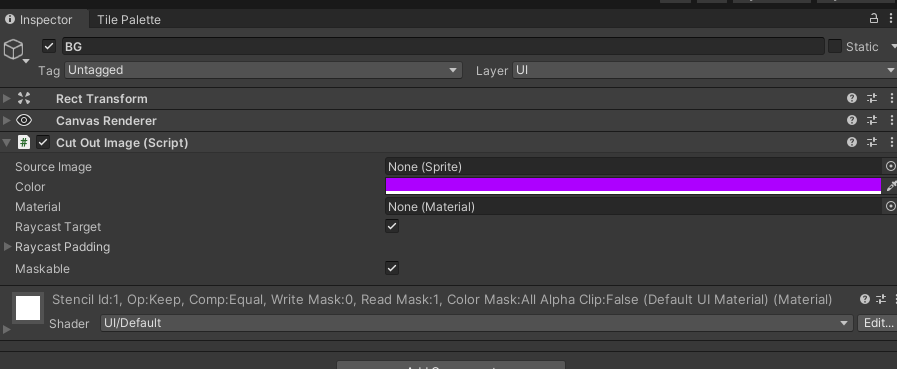Toggle the Raycast Target checkbox

click(392, 226)
